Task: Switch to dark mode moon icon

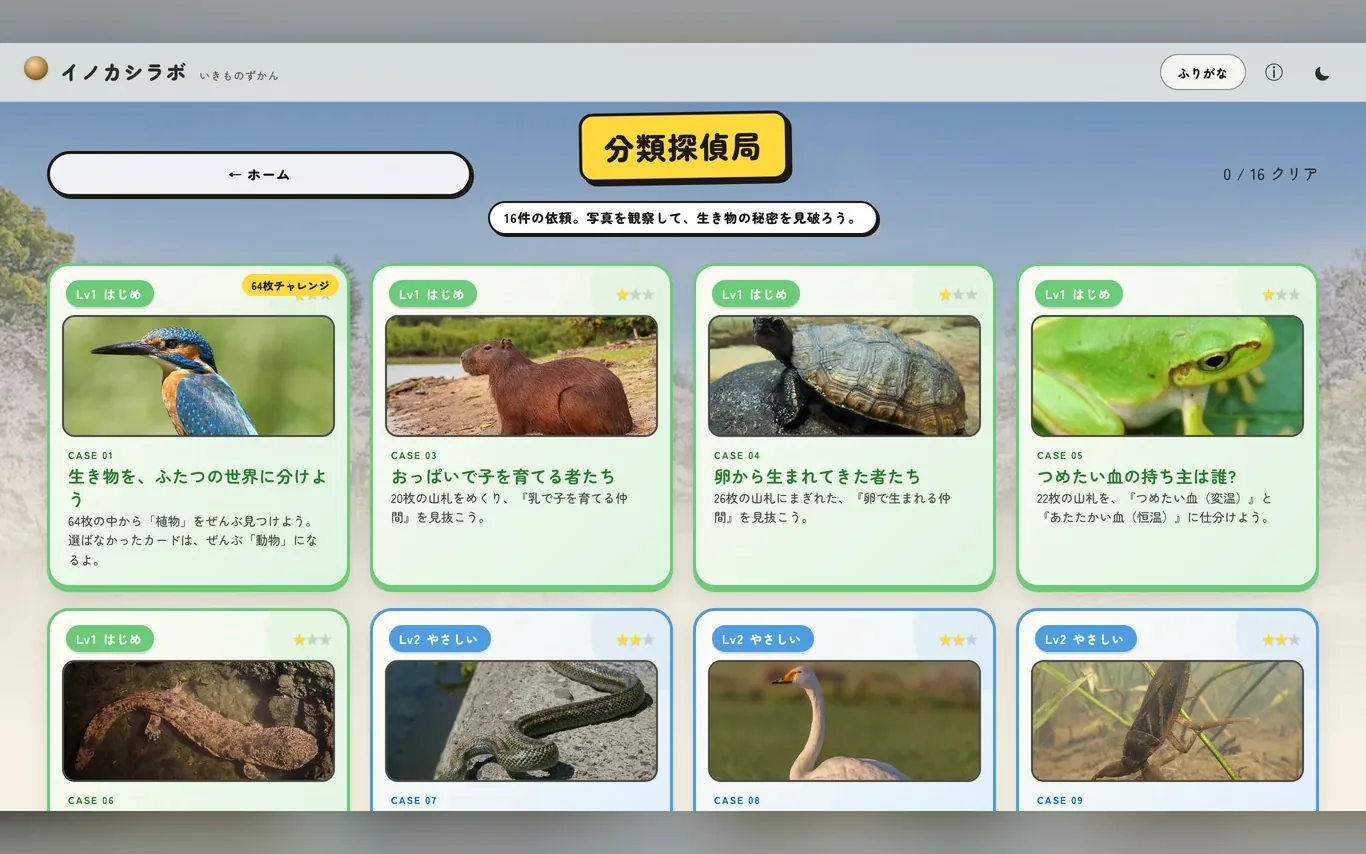Action: (1321, 73)
